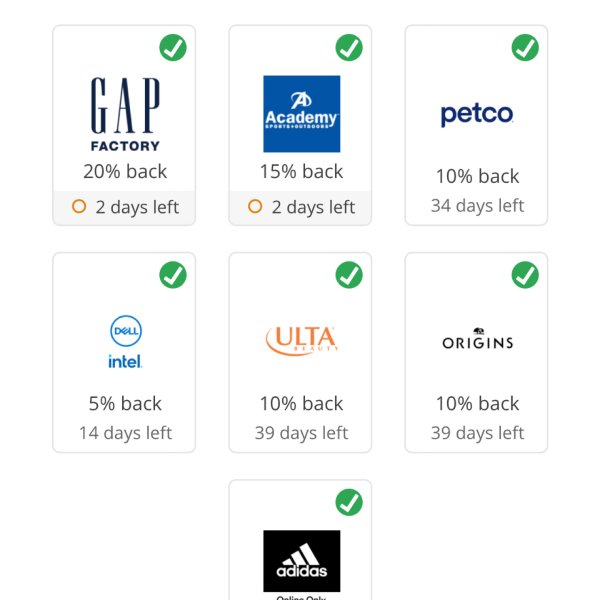Toggle green checkmark on Adidas offer

coord(349,502)
